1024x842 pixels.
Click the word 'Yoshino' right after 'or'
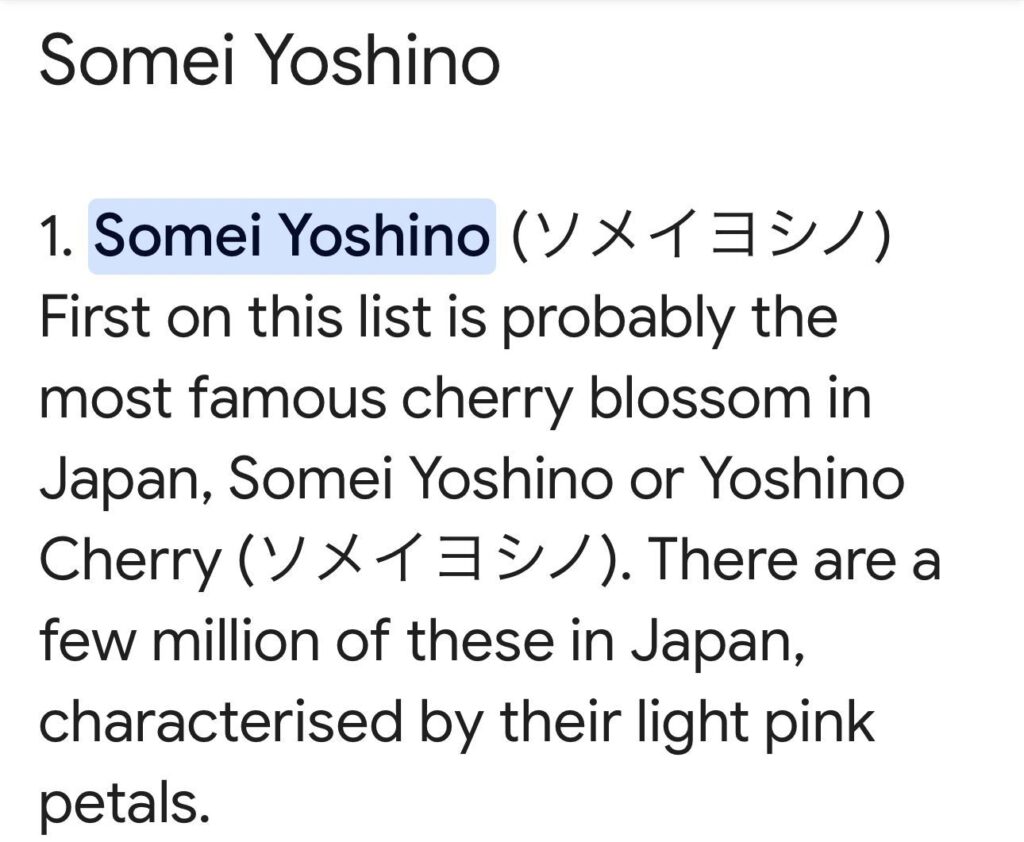pyautogui.click(x=802, y=480)
